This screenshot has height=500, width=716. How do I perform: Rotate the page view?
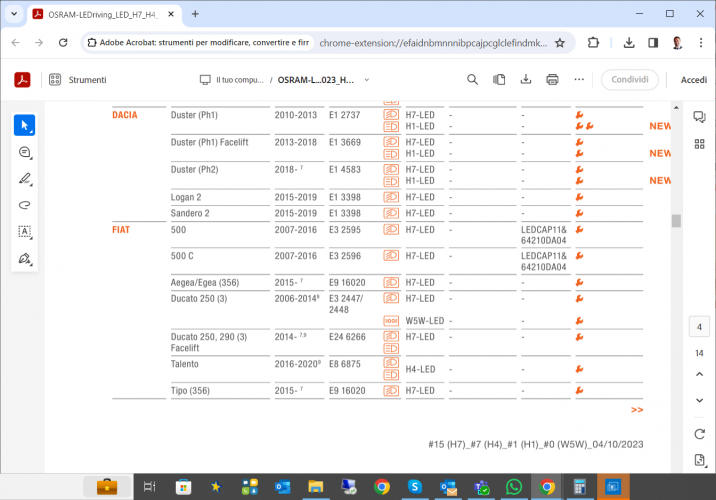tap(699, 434)
